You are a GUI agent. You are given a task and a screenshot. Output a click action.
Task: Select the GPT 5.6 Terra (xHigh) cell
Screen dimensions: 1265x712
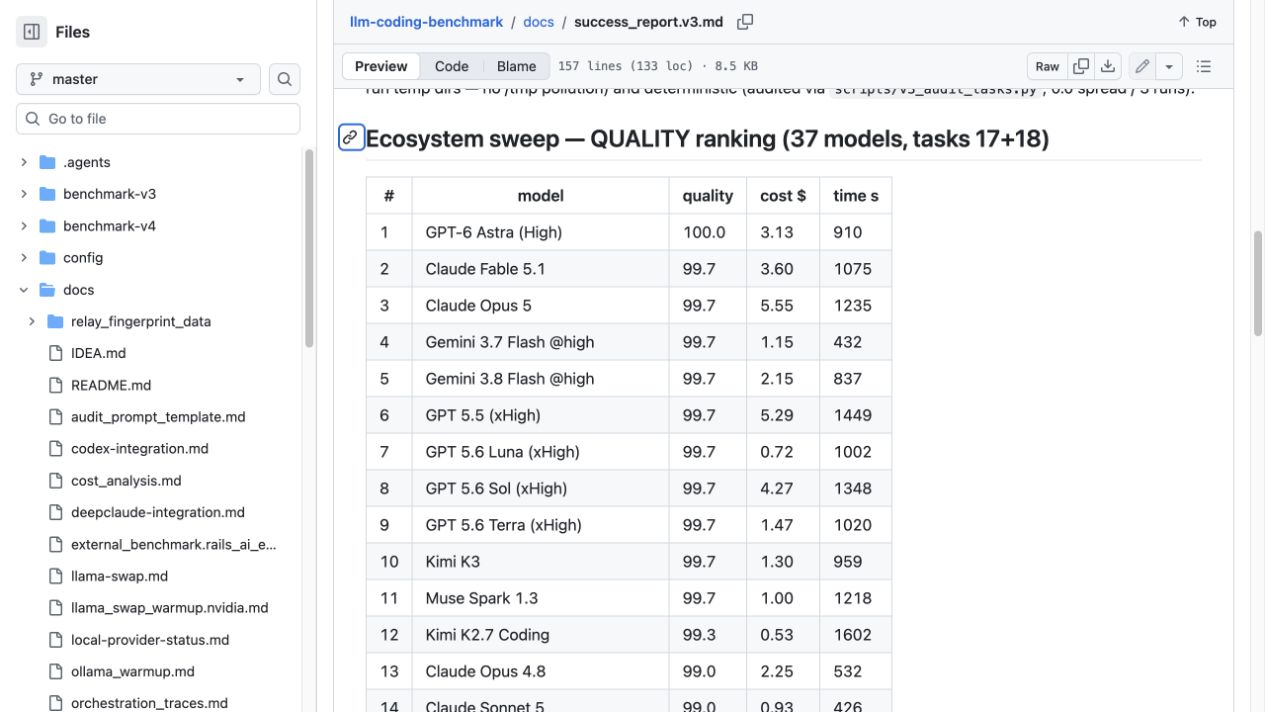541,524
